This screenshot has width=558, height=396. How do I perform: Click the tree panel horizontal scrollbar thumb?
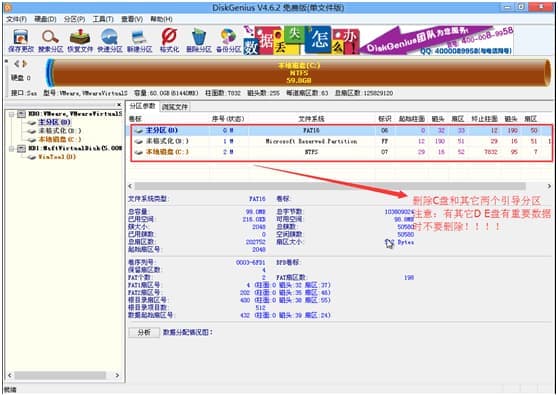tap(60, 376)
